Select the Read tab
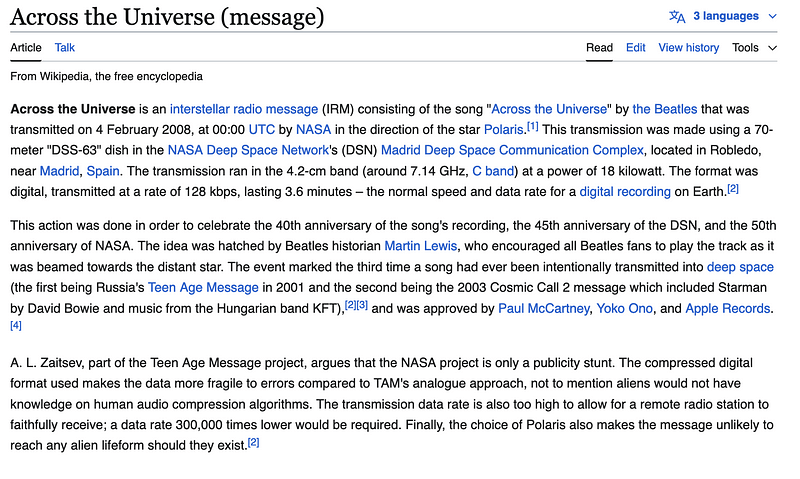This screenshot has height=479, width=800. (599, 47)
